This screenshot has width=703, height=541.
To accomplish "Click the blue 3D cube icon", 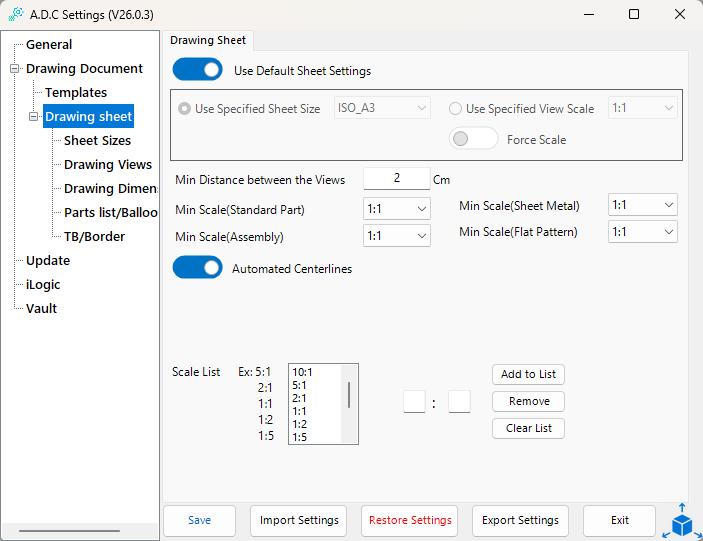I will tap(682, 523).
